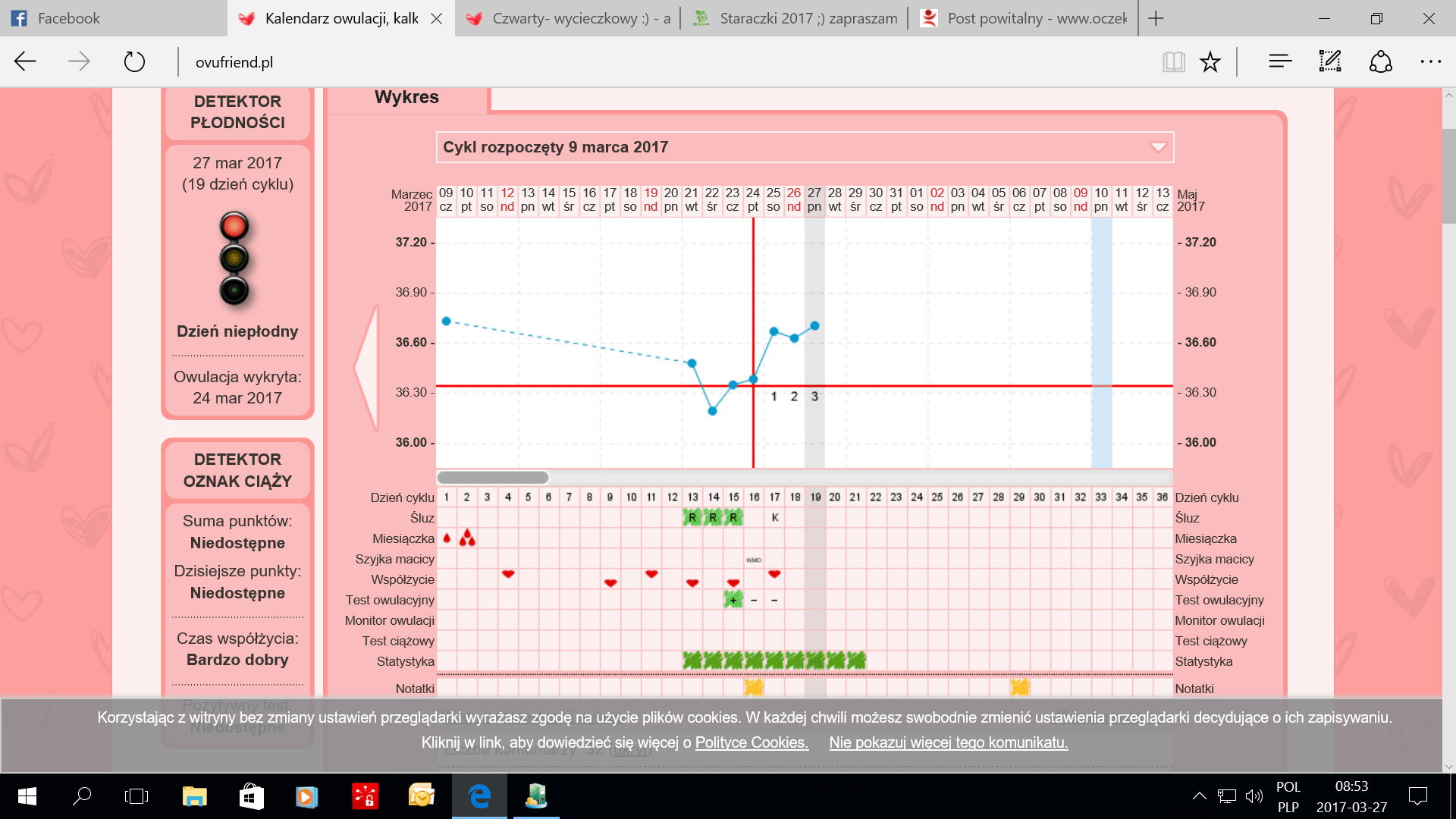Click the browser refresh icon

pyautogui.click(x=134, y=61)
